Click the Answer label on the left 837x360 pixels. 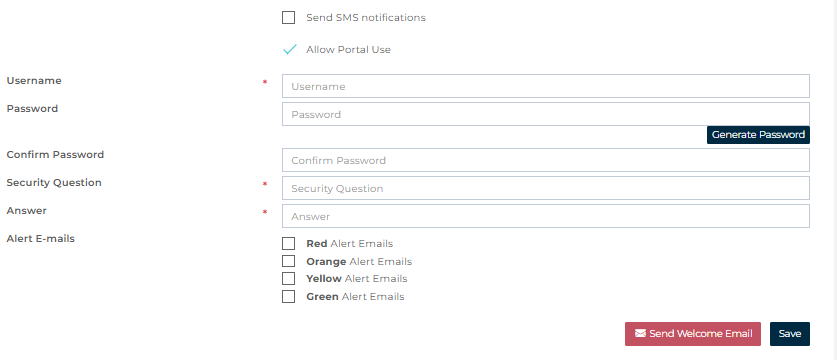click(x=27, y=211)
